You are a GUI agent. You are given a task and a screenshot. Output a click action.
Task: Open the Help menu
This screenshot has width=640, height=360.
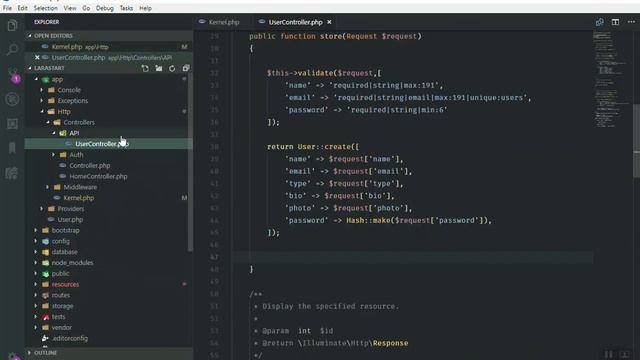[x=145, y=8]
